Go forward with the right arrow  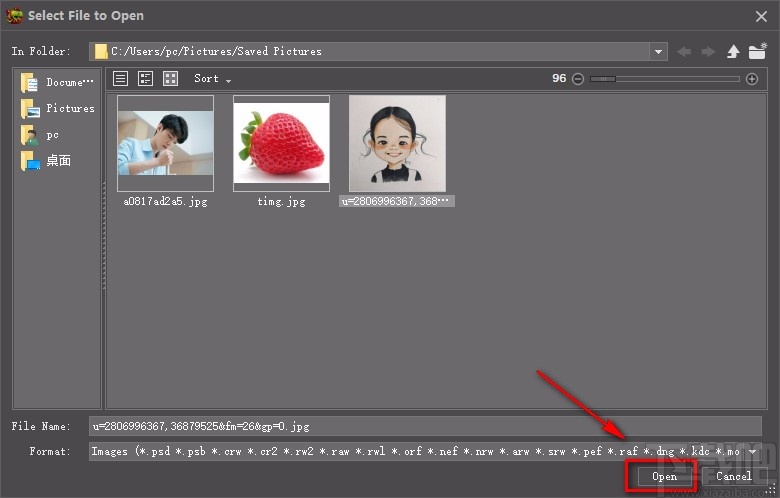[x=708, y=51]
